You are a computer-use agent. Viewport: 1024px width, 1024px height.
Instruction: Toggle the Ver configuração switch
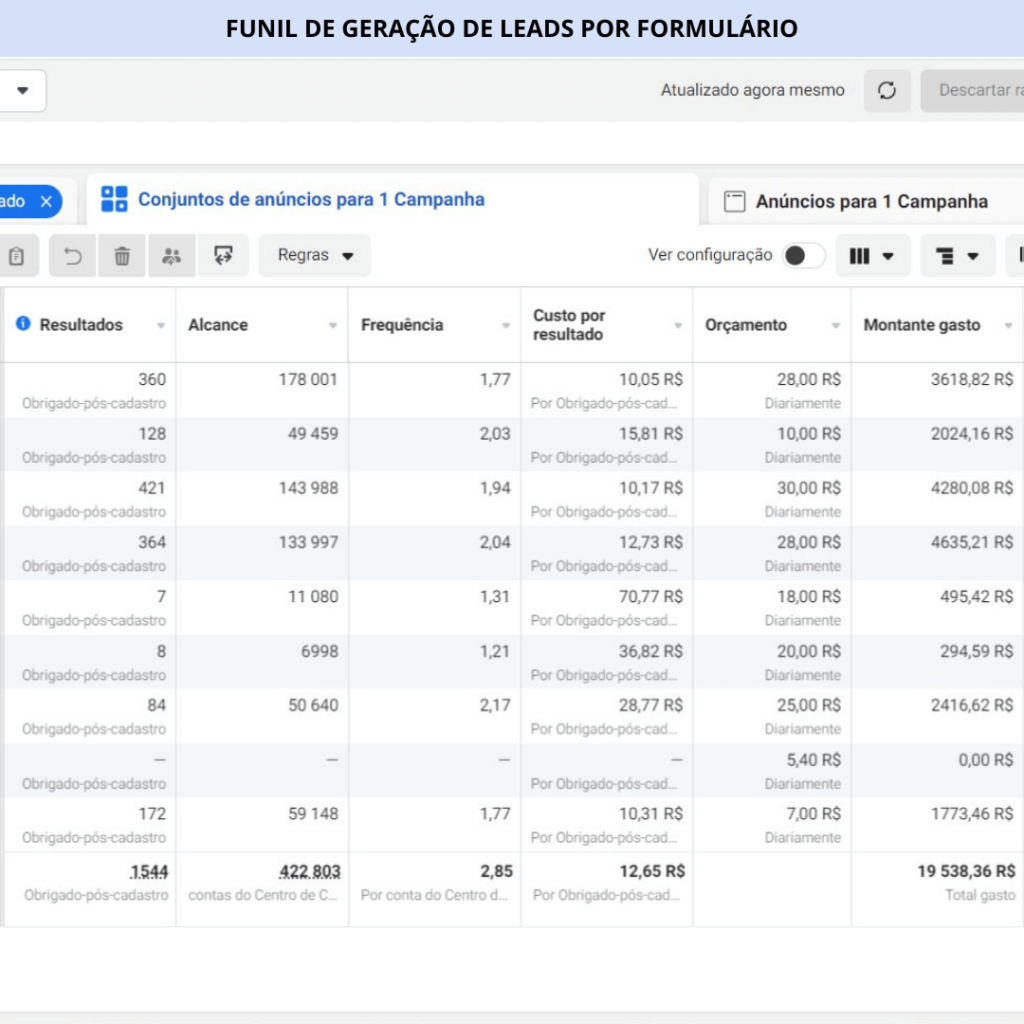803,255
